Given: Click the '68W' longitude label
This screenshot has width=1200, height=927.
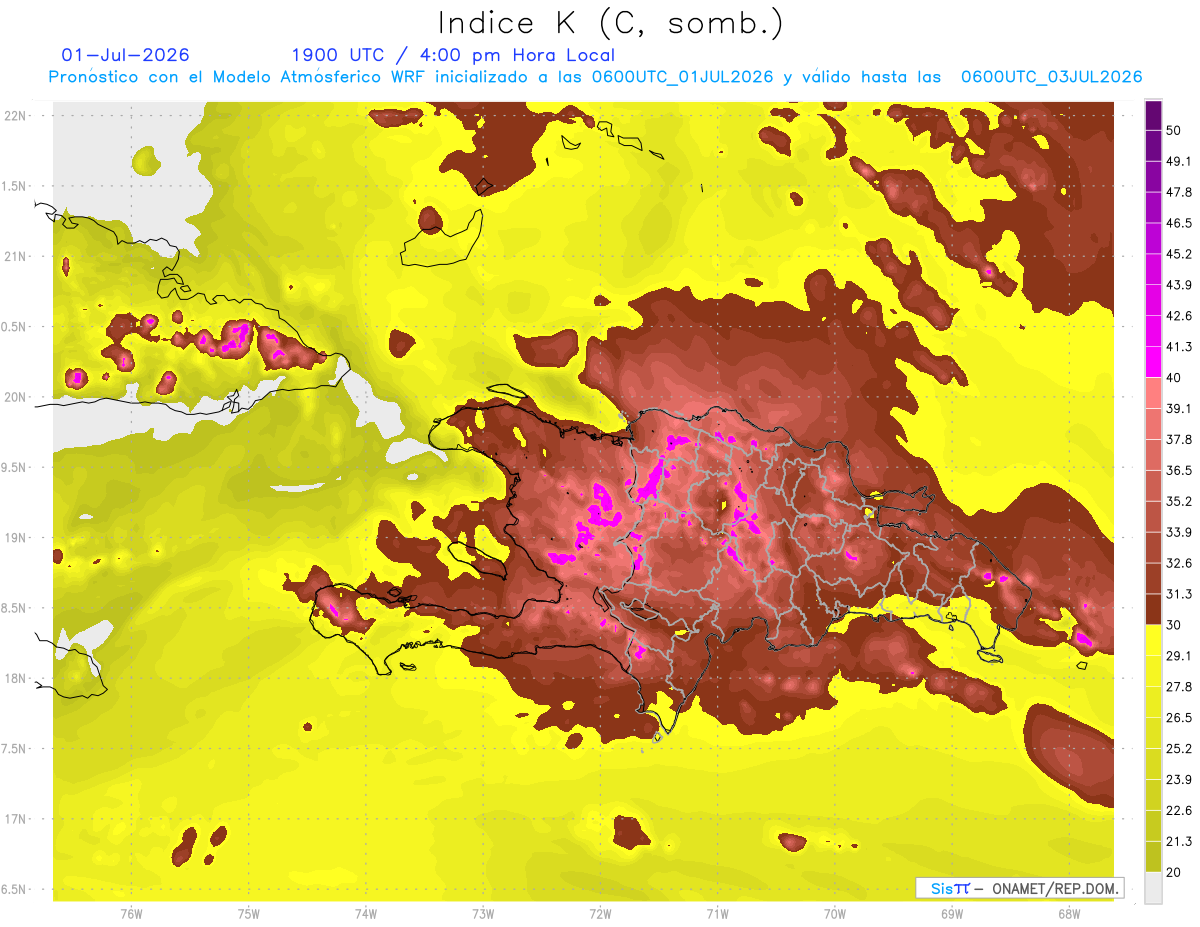Looking at the screenshot, I should [1069, 914].
